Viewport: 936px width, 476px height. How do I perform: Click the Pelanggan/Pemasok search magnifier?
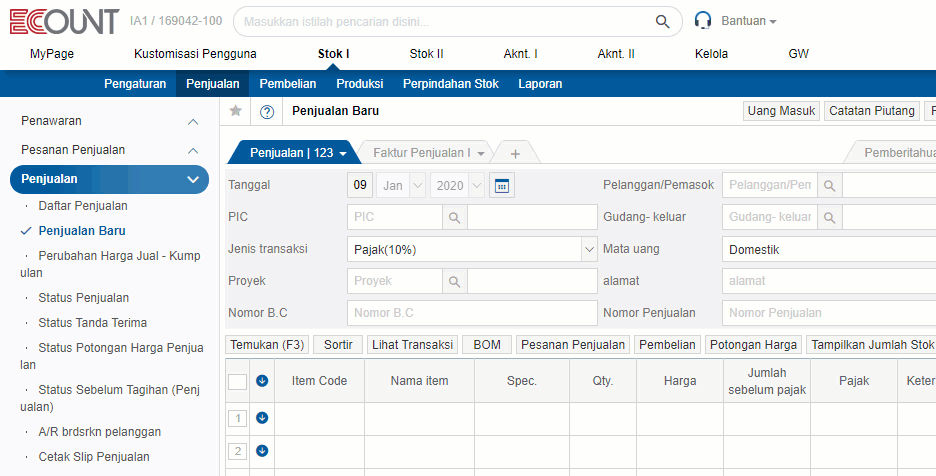point(829,185)
